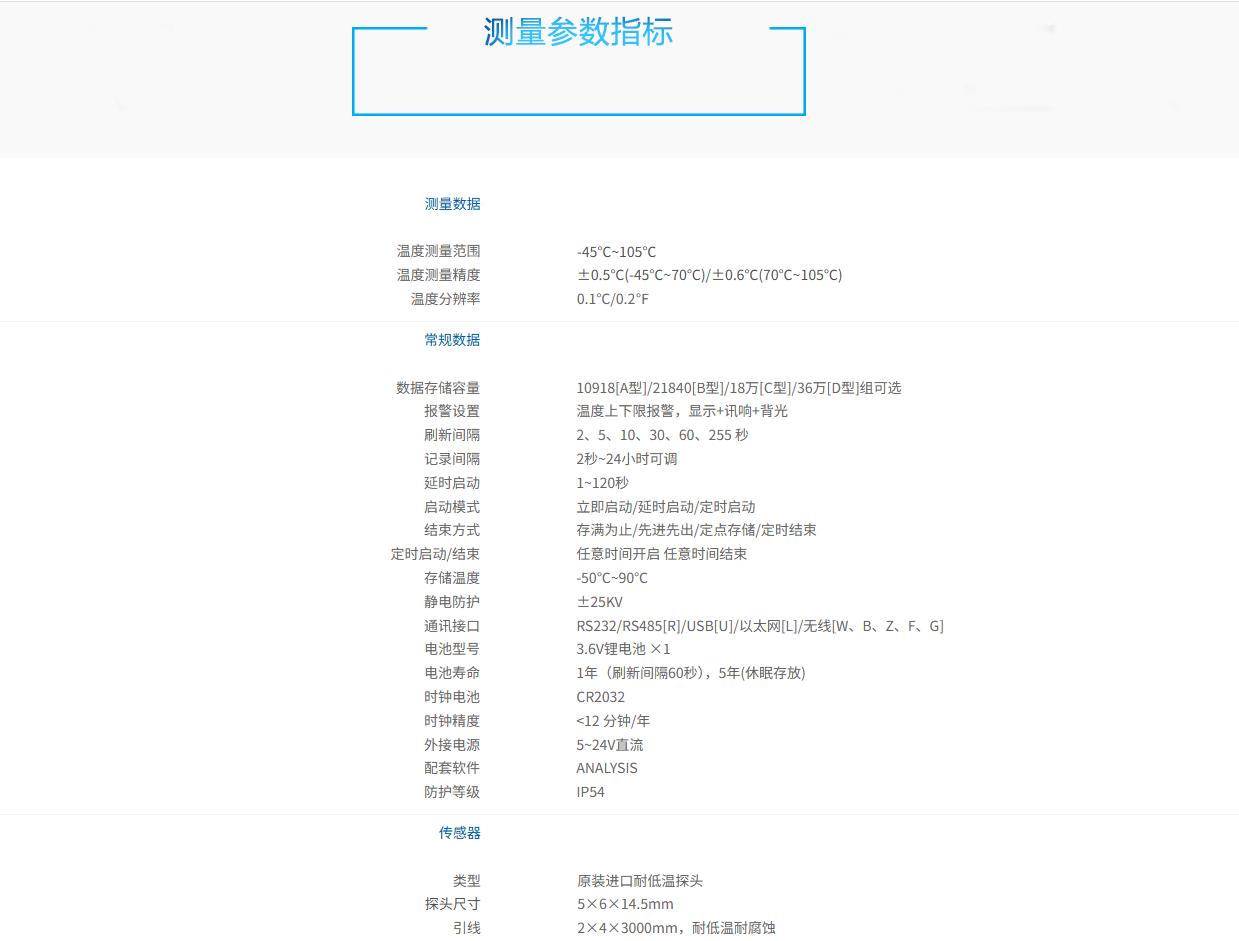
Task: Click the RS232/RS485 communication interface value
Action: click(x=759, y=626)
